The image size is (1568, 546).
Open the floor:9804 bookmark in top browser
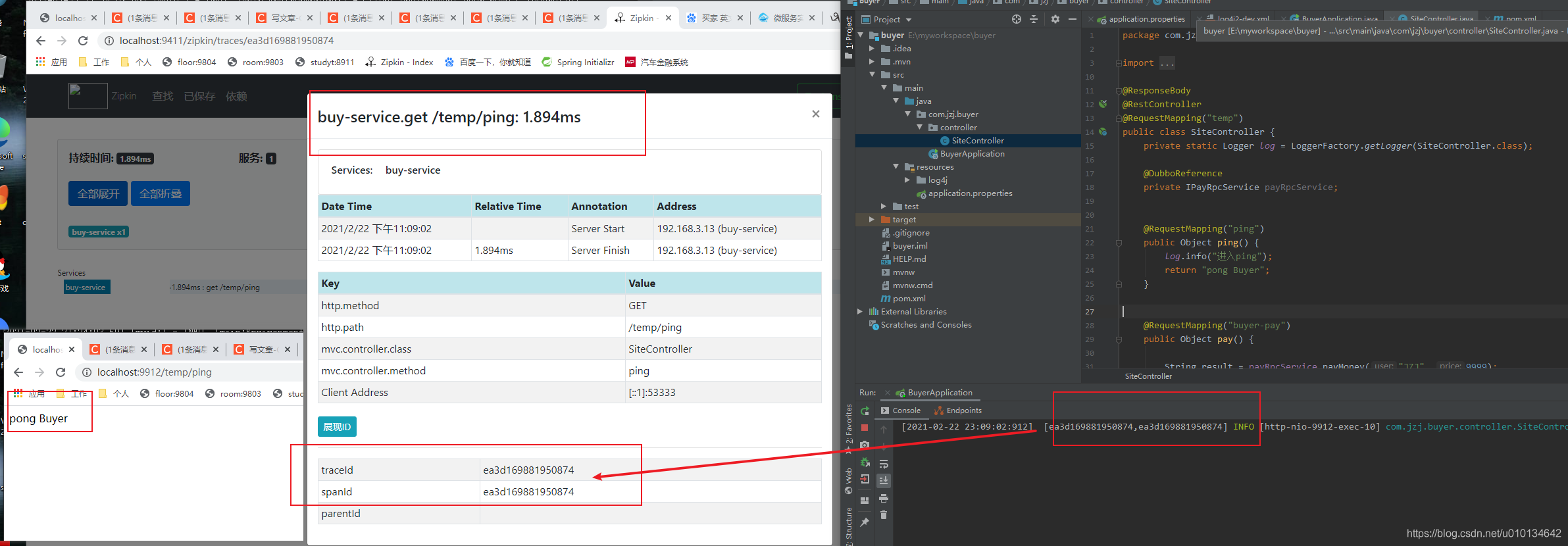click(189, 62)
